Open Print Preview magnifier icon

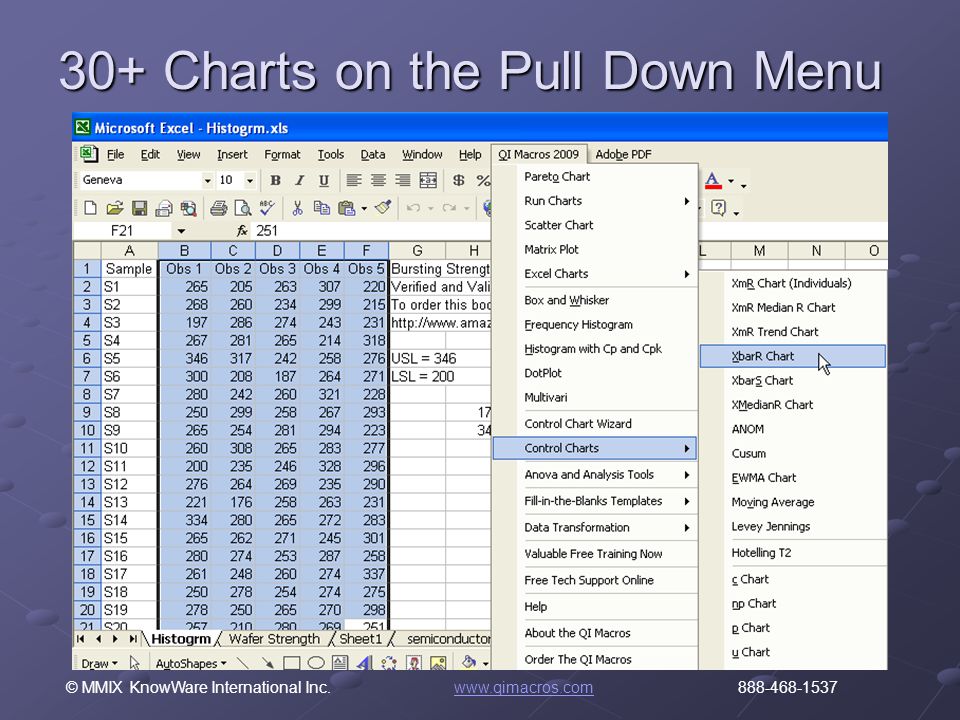click(242, 208)
